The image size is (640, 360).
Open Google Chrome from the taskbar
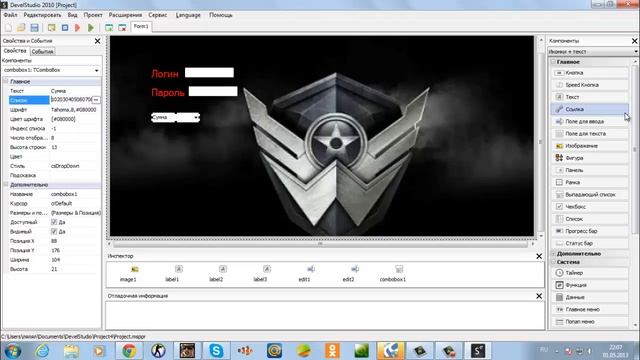click(129, 350)
